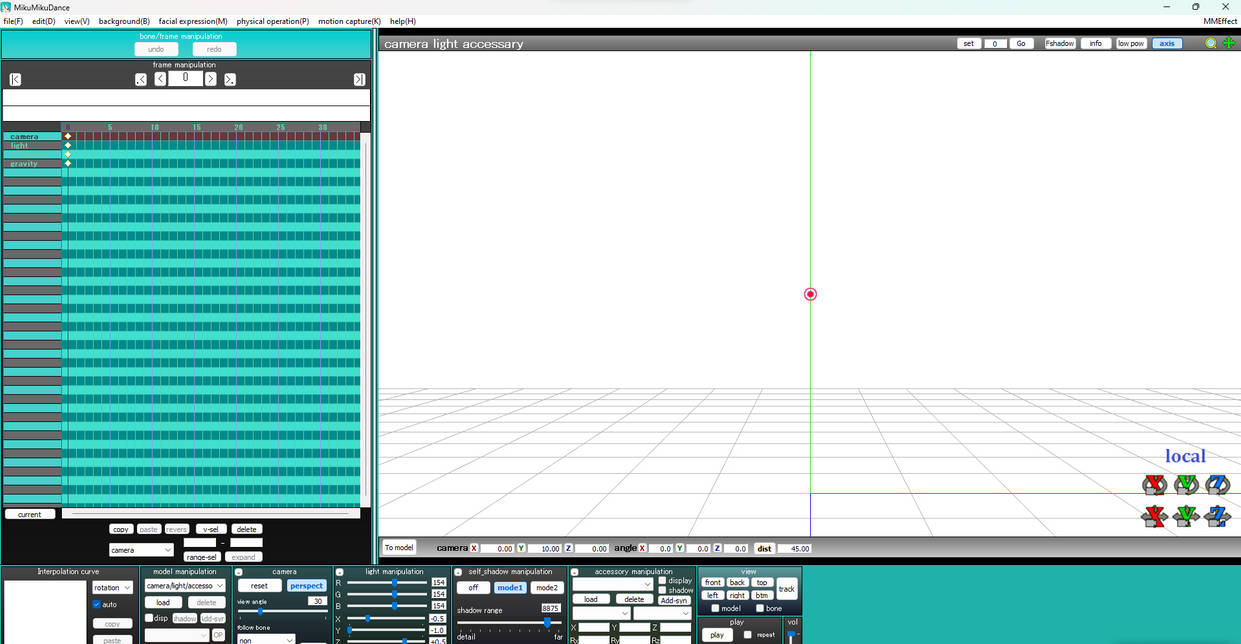Click the magnifier zoom icon in viewport
The height and width of the screenshot is (644, 1241).
1211,43
